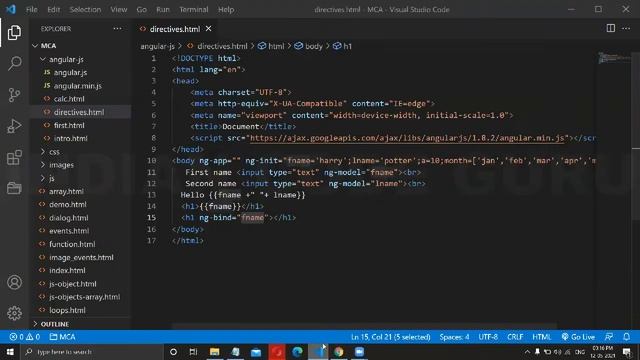Open the Selection menu
640x360 pixels.
tap(85, 9)
